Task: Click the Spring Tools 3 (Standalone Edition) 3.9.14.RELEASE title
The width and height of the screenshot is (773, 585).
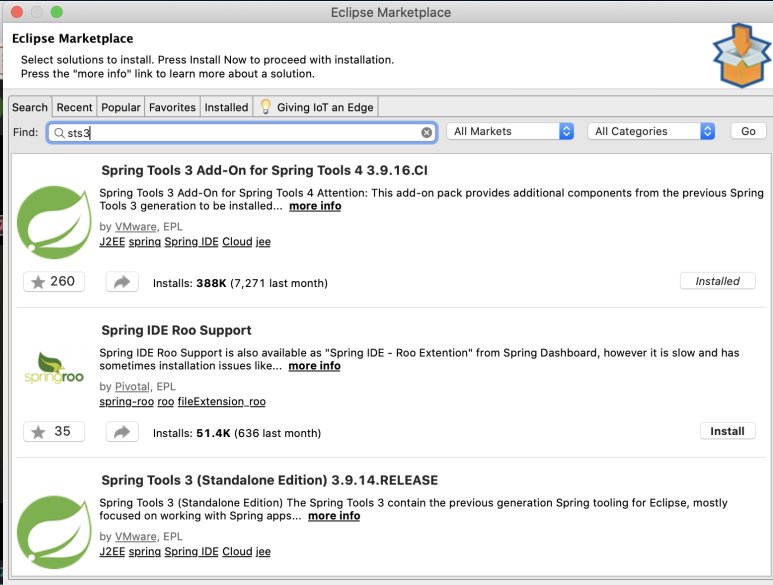Action: click(269, 480)
